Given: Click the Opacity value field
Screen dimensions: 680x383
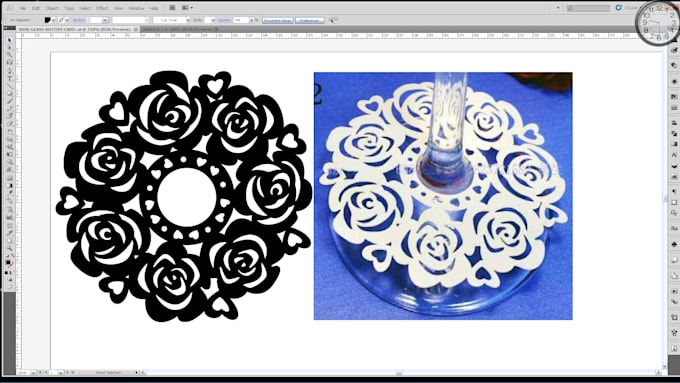Looking at the screenshot, I should pyautogui.click(x=241, y=20).
